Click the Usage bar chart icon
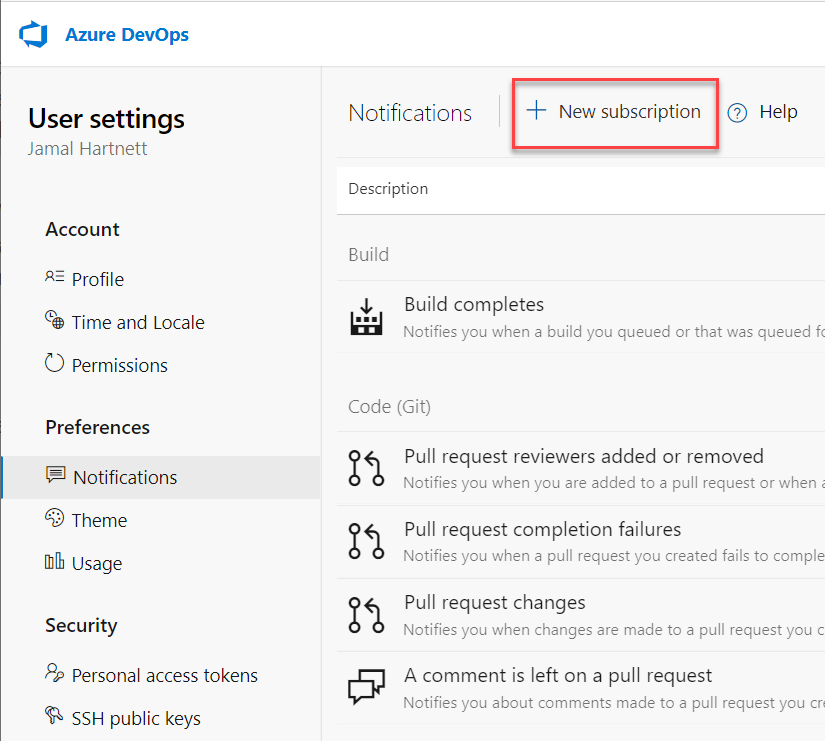The width and height of the screenshot is (825, 741). coord(54,561)
